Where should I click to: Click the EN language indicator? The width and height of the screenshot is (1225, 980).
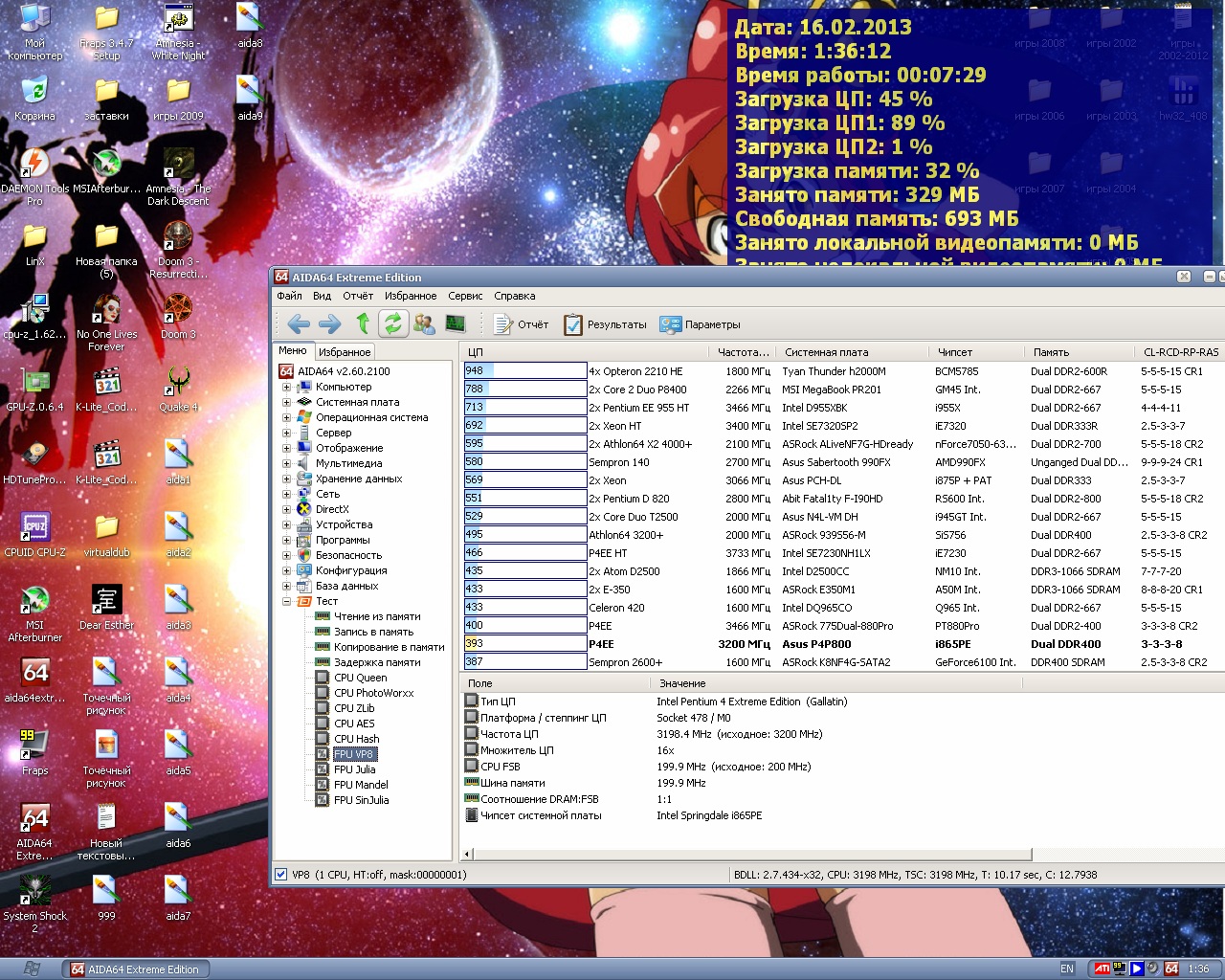point(1067,969)
